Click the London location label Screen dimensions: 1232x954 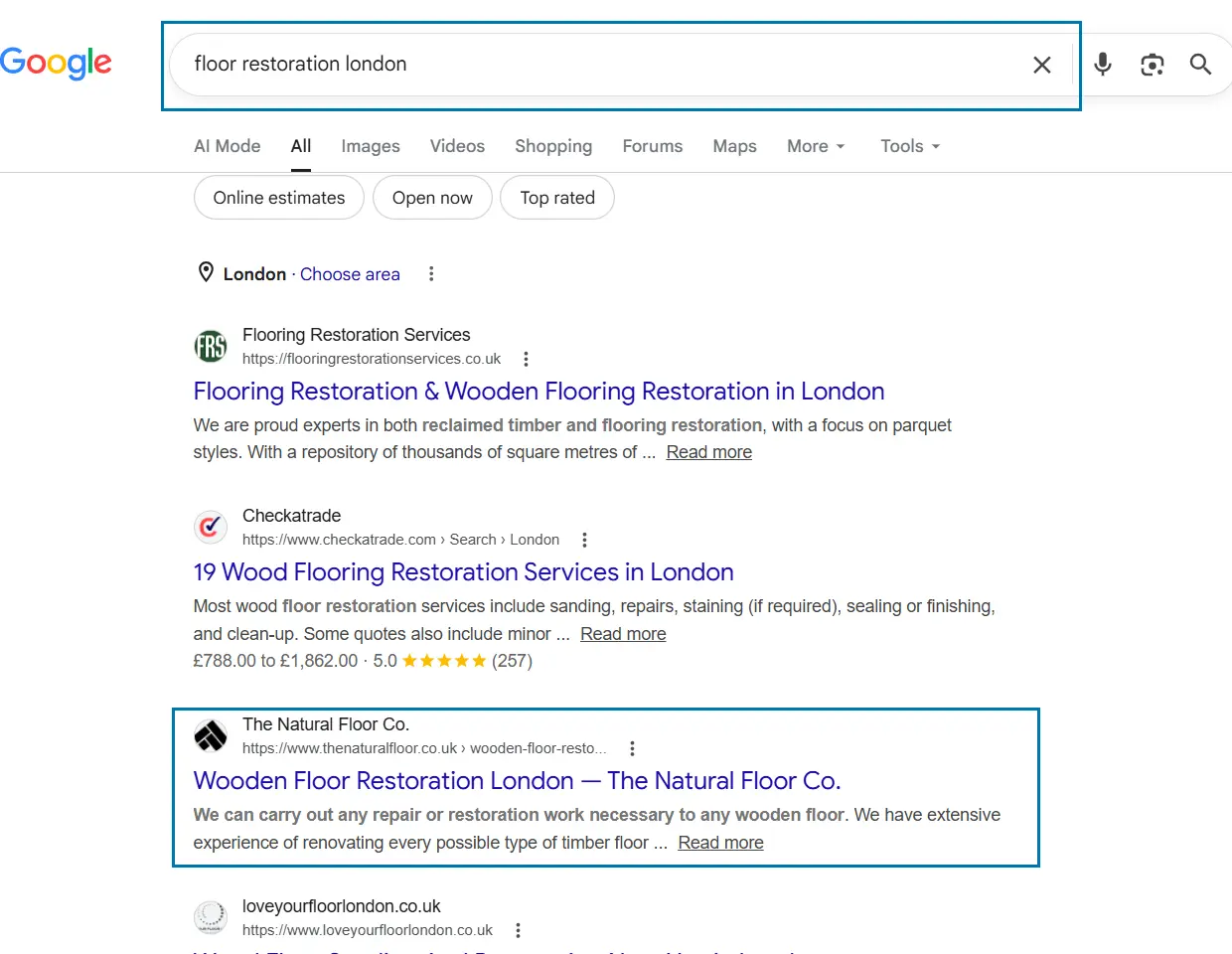click(254, 274)
